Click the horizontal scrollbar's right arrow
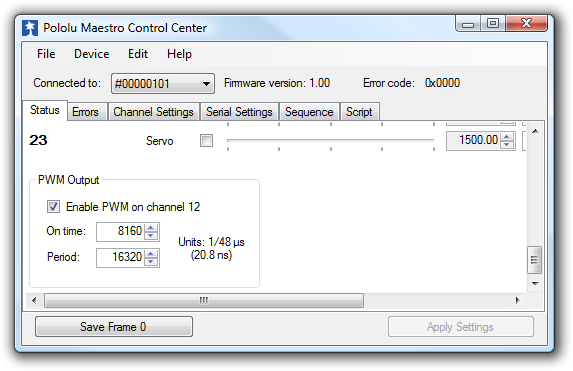Image resolution: width=573 pixels, height=371 pixels. point(517,300)
